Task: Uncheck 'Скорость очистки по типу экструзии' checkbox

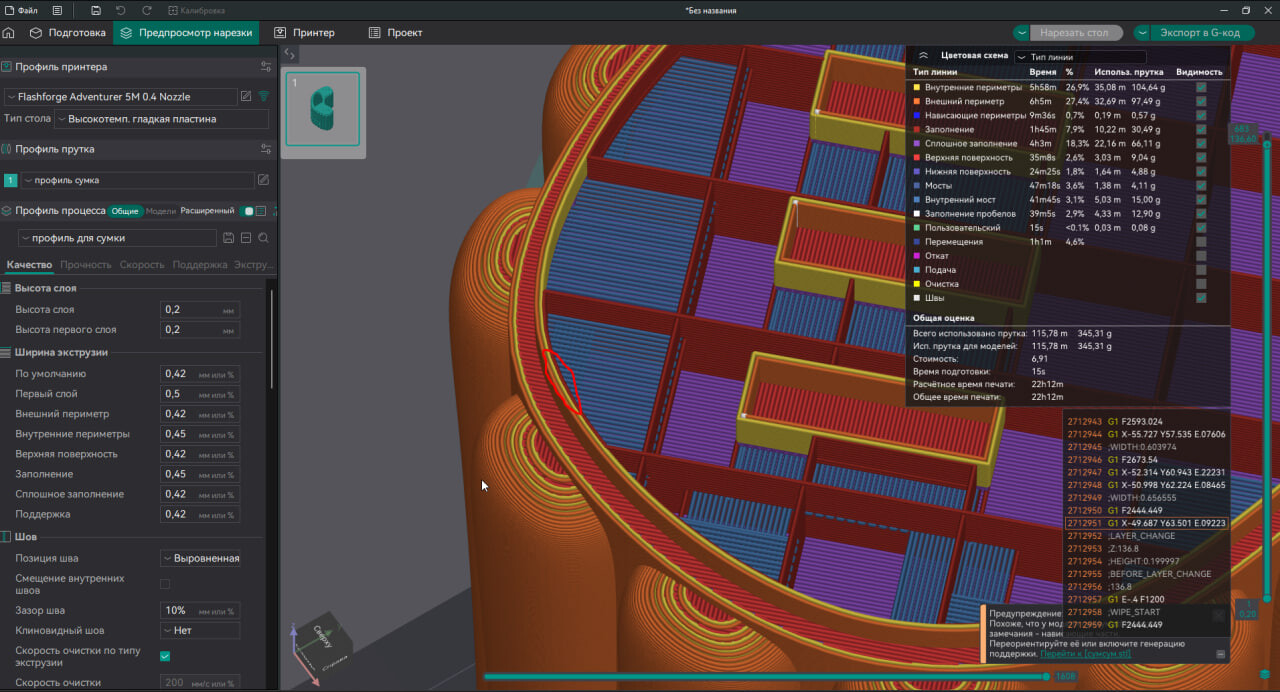Action: [165, 657]
